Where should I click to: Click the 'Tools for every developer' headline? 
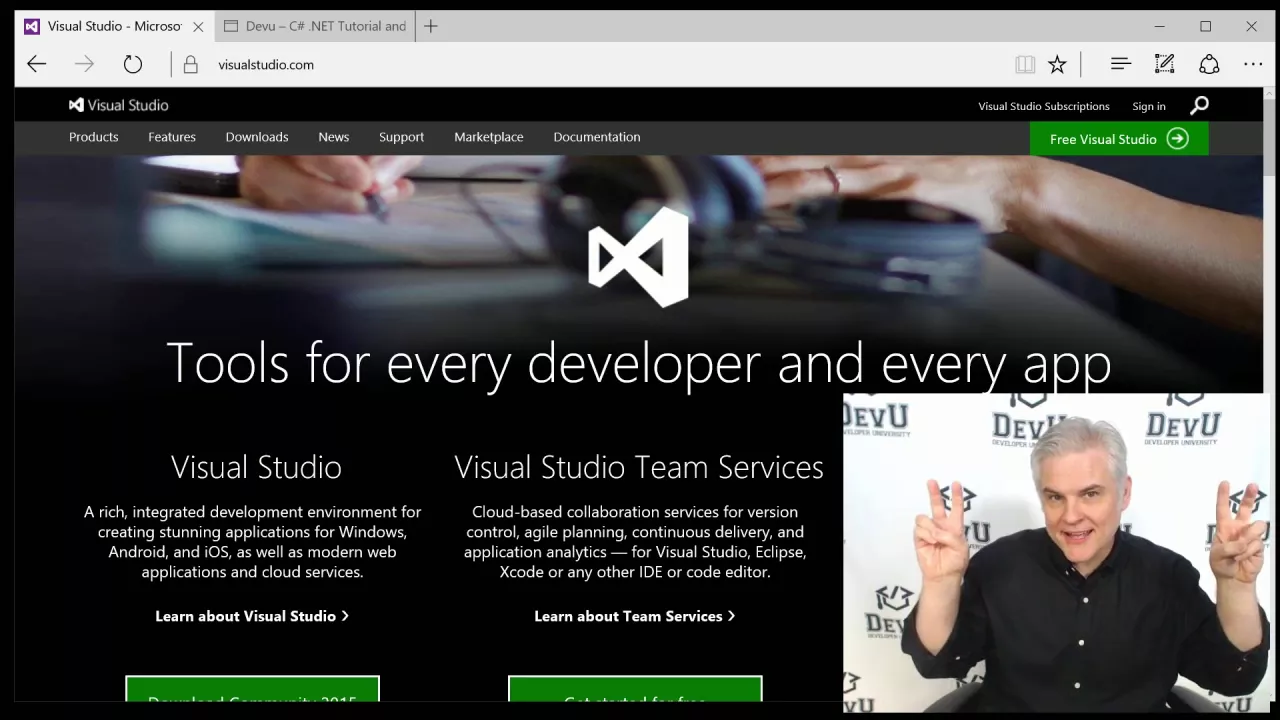639,363
